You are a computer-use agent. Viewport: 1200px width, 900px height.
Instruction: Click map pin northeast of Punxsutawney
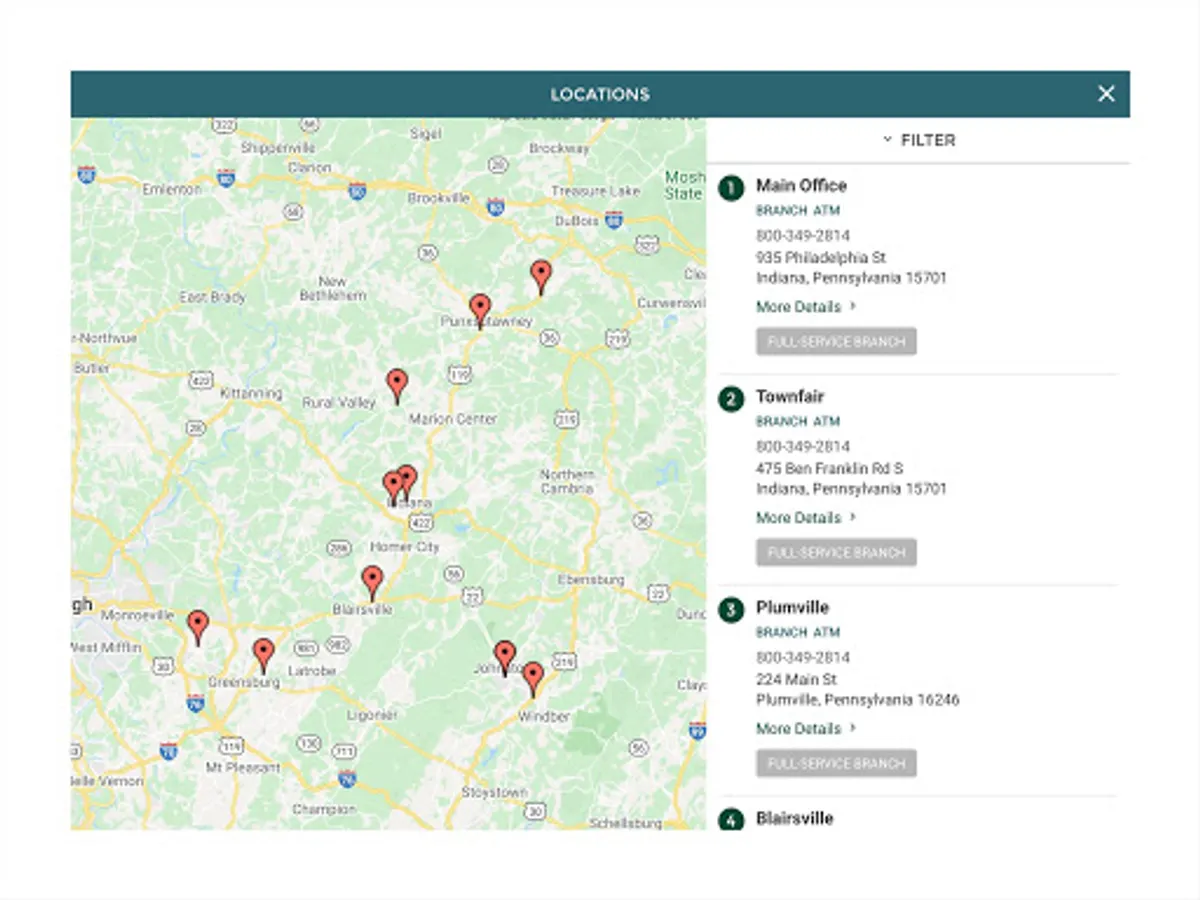pos(541,276)
